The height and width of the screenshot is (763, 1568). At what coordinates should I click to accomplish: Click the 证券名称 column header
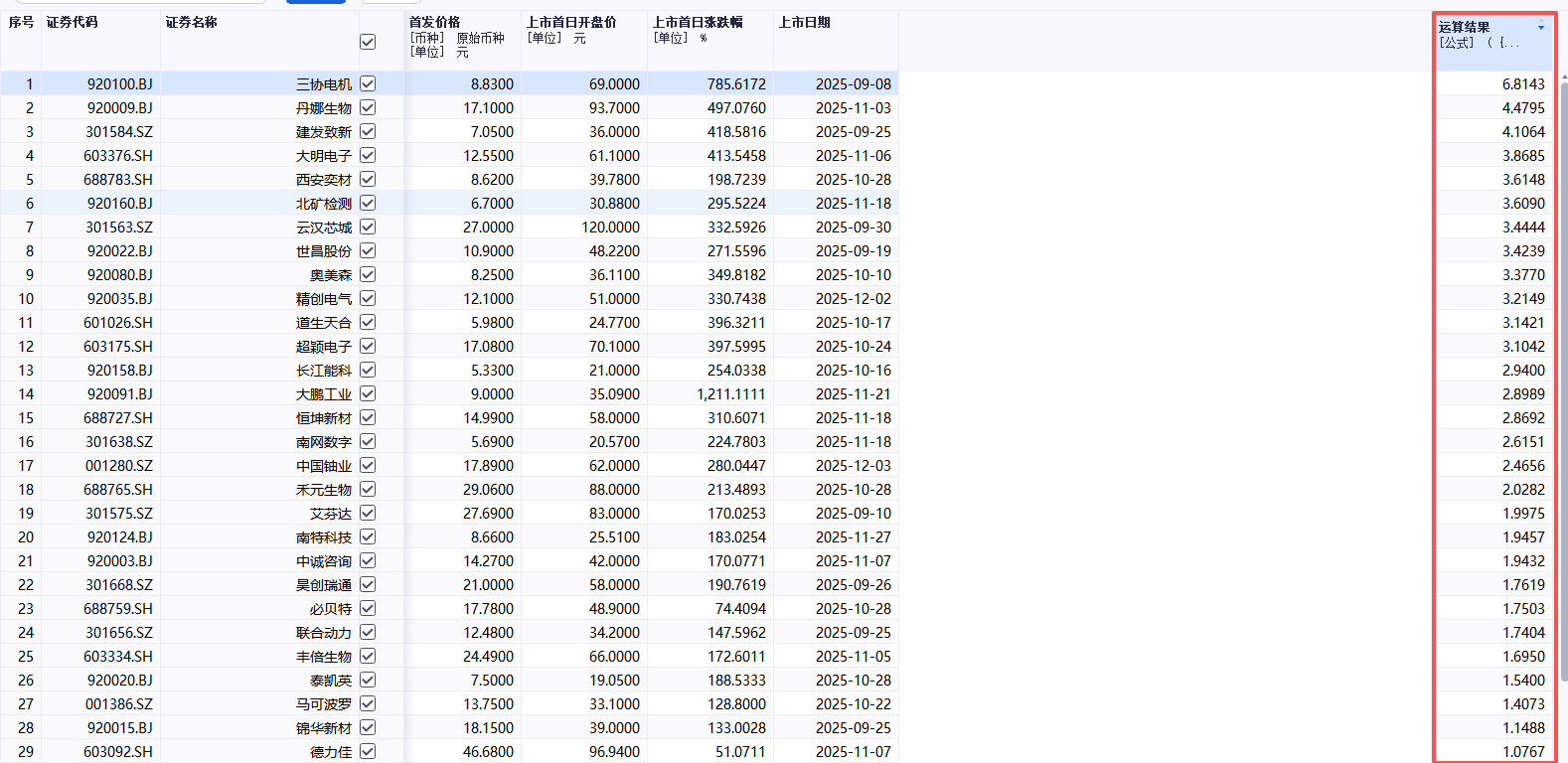tap(192, 22)
